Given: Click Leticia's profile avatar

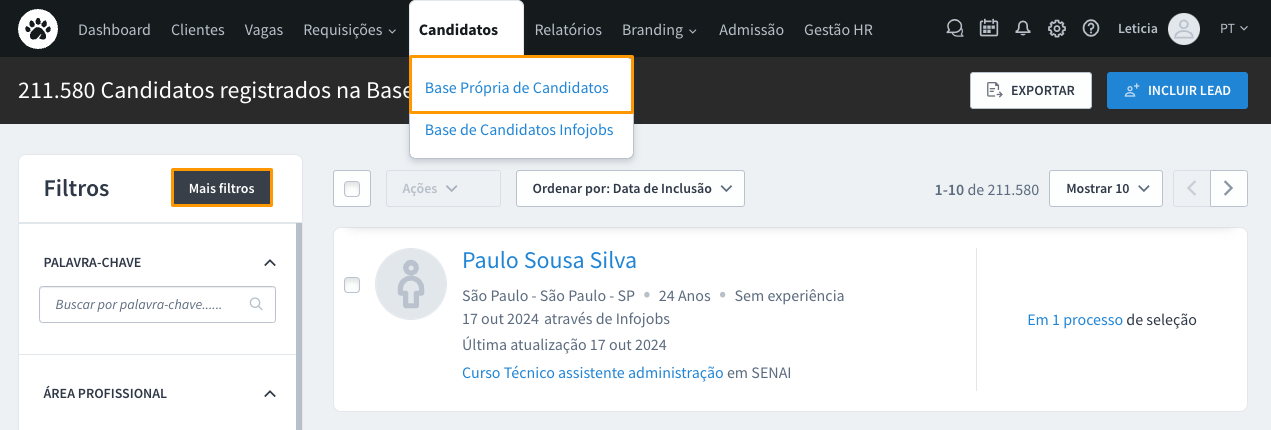Looking at the screenshot, I should click(1184, 29).
